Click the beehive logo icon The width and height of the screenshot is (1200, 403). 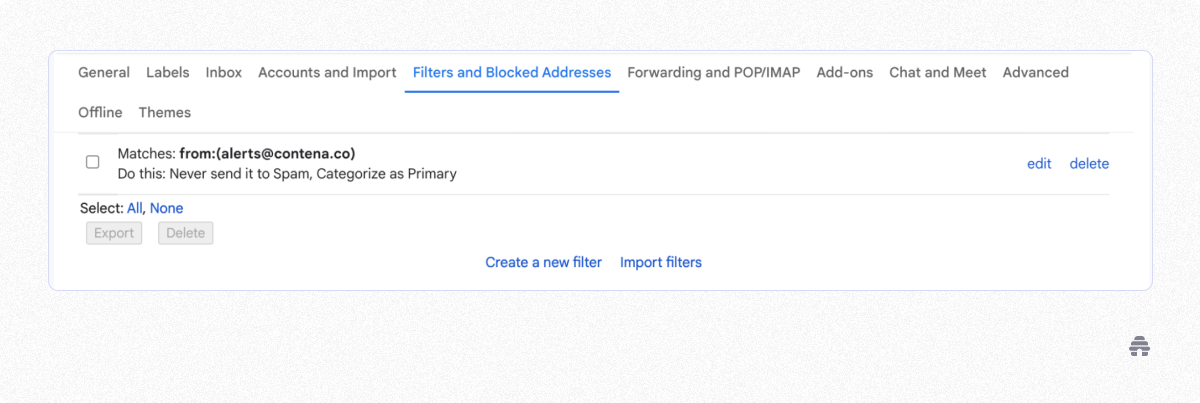click(x=1139, y=347)
